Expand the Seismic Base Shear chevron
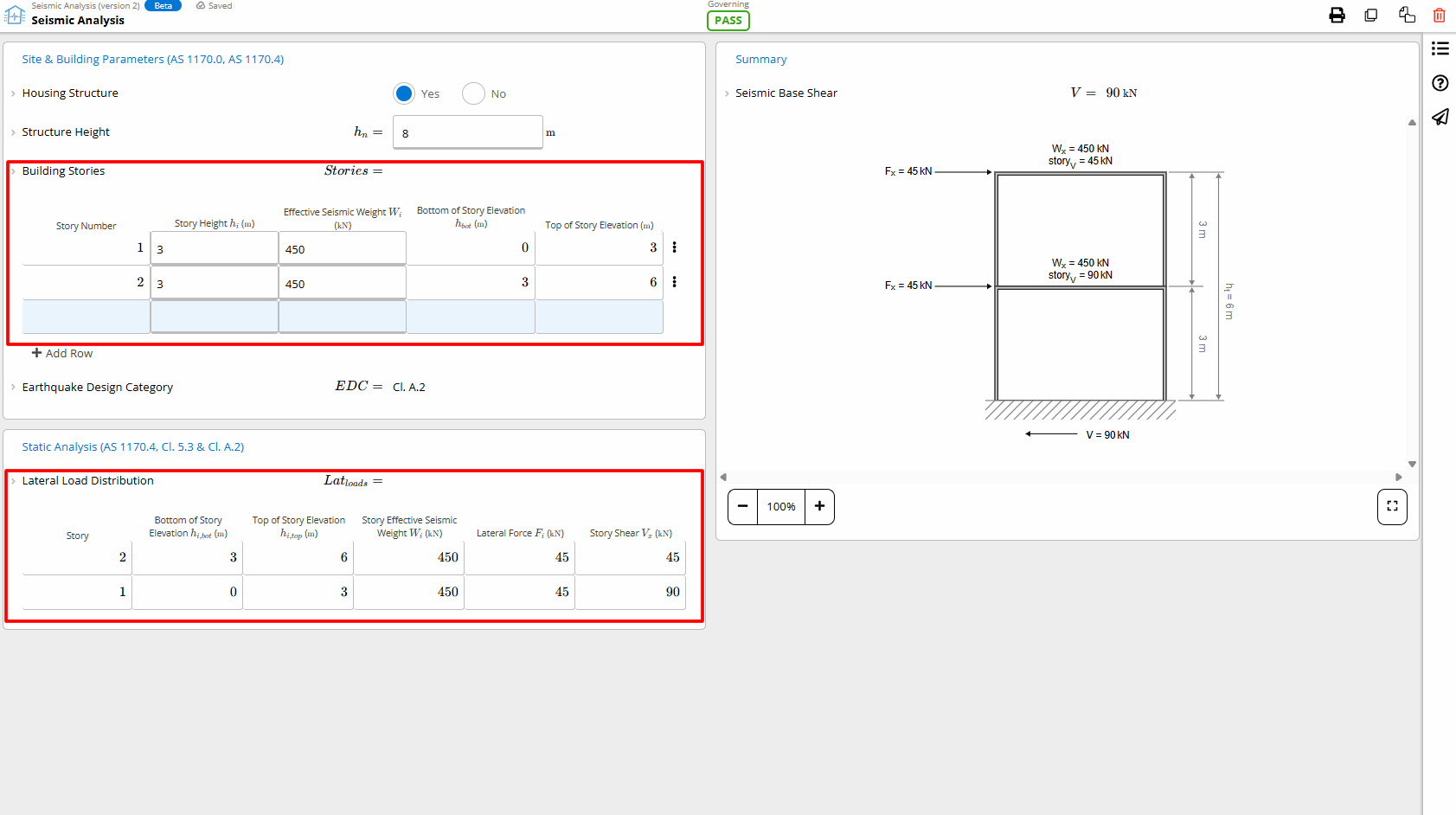The image size is (1456, 815). coord(727,93)
